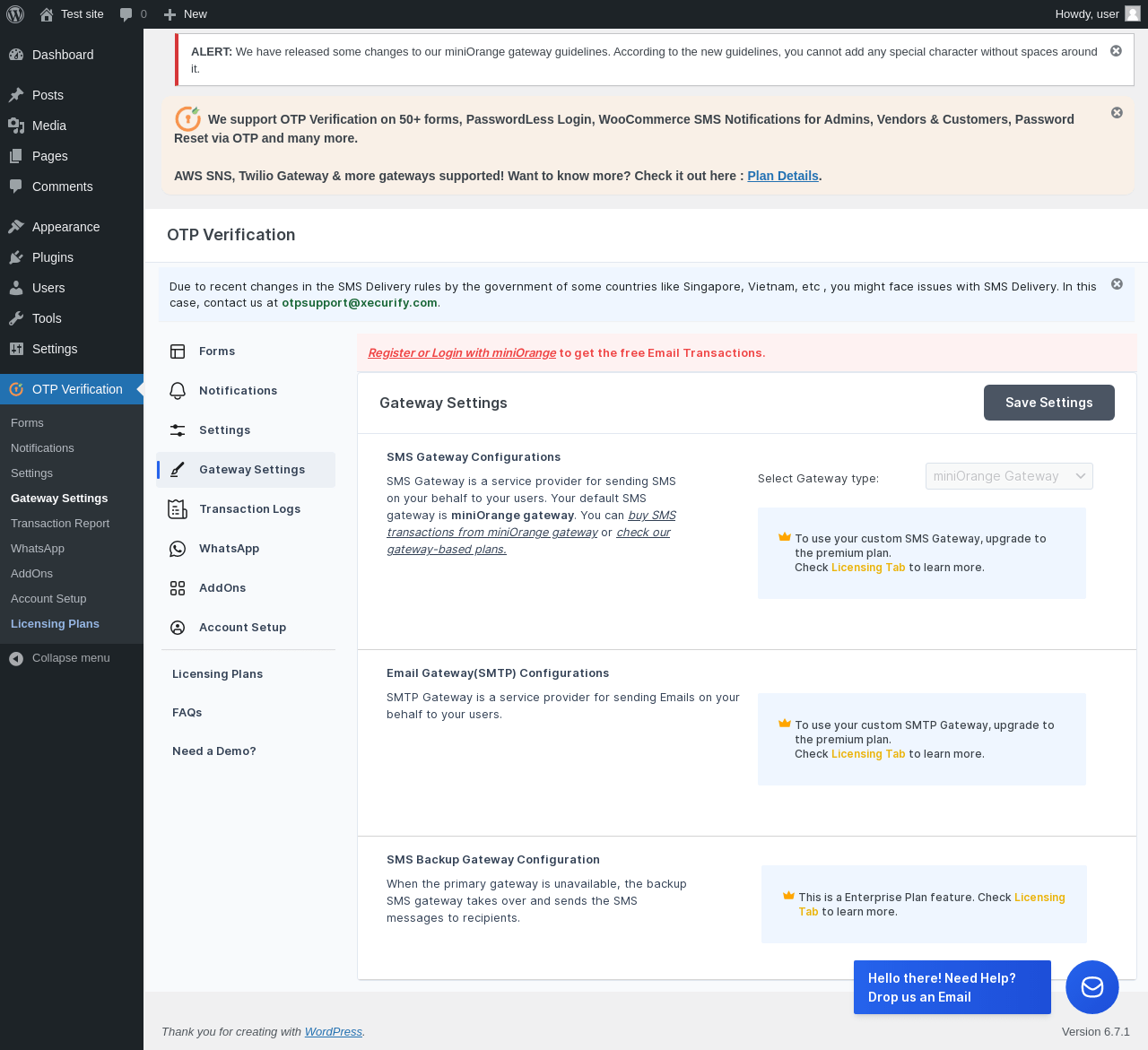Click the Collapse menu arrow icon

click(x=16, y=658)
